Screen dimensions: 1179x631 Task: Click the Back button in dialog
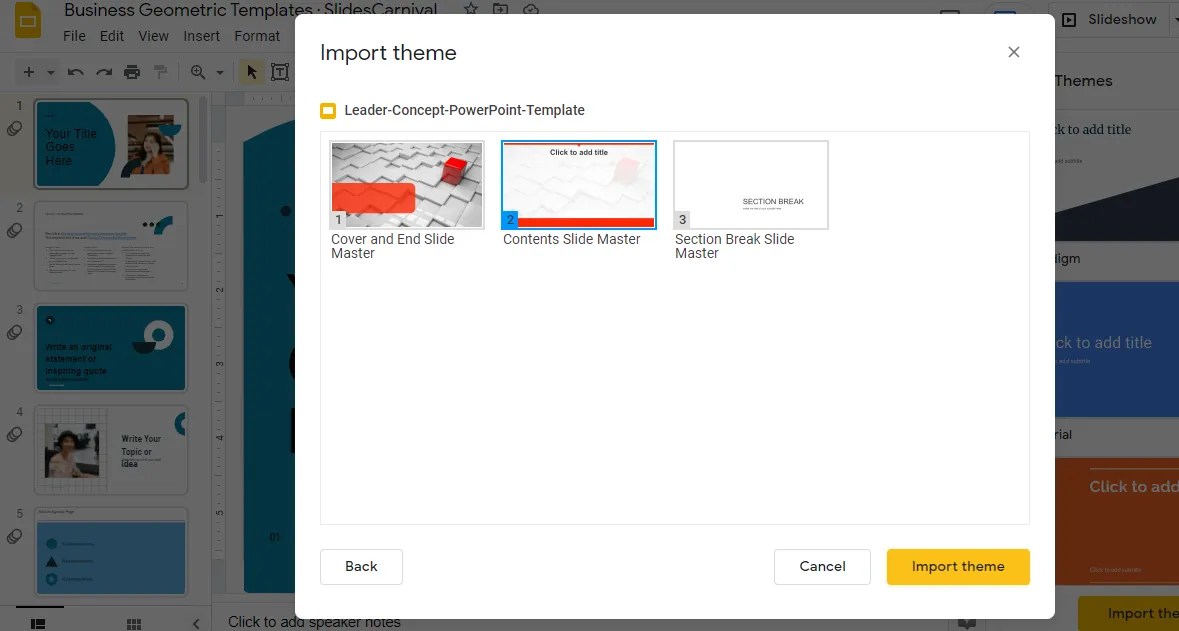point(361,566)
